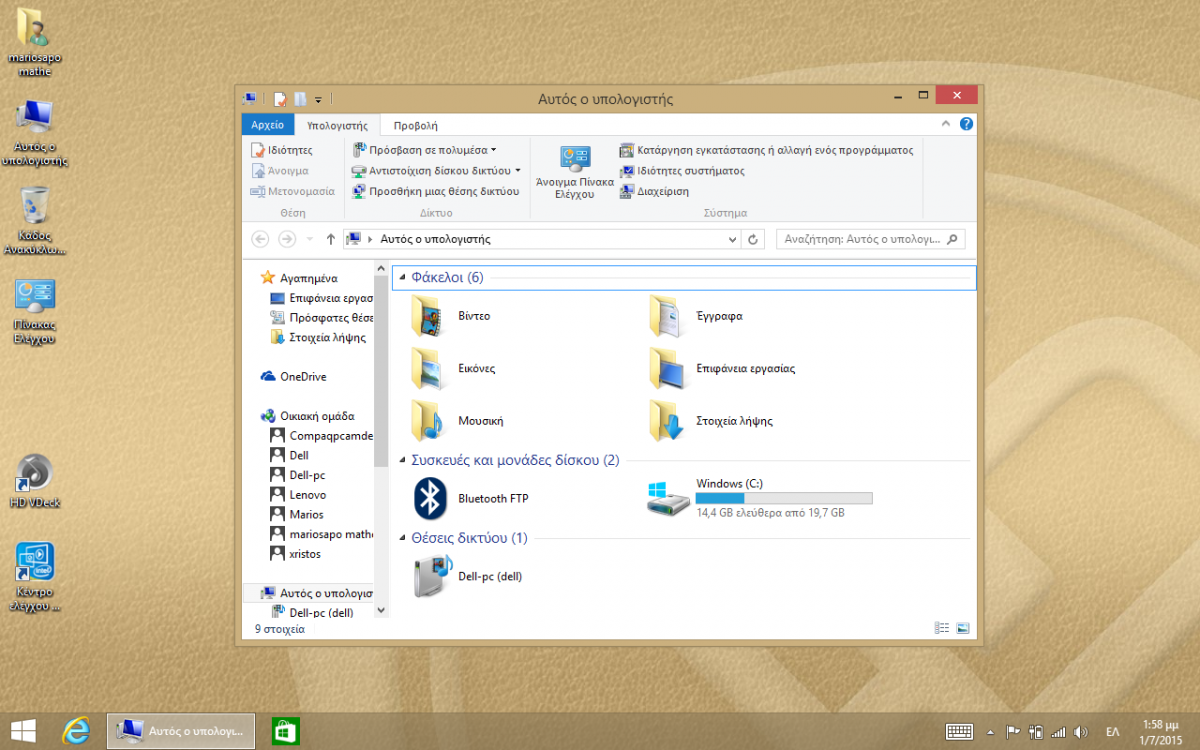Open Customize Quick Access Toolbar dropdown
The width and height of the screenshot is (1200, 750).
(x=318, y=99)
